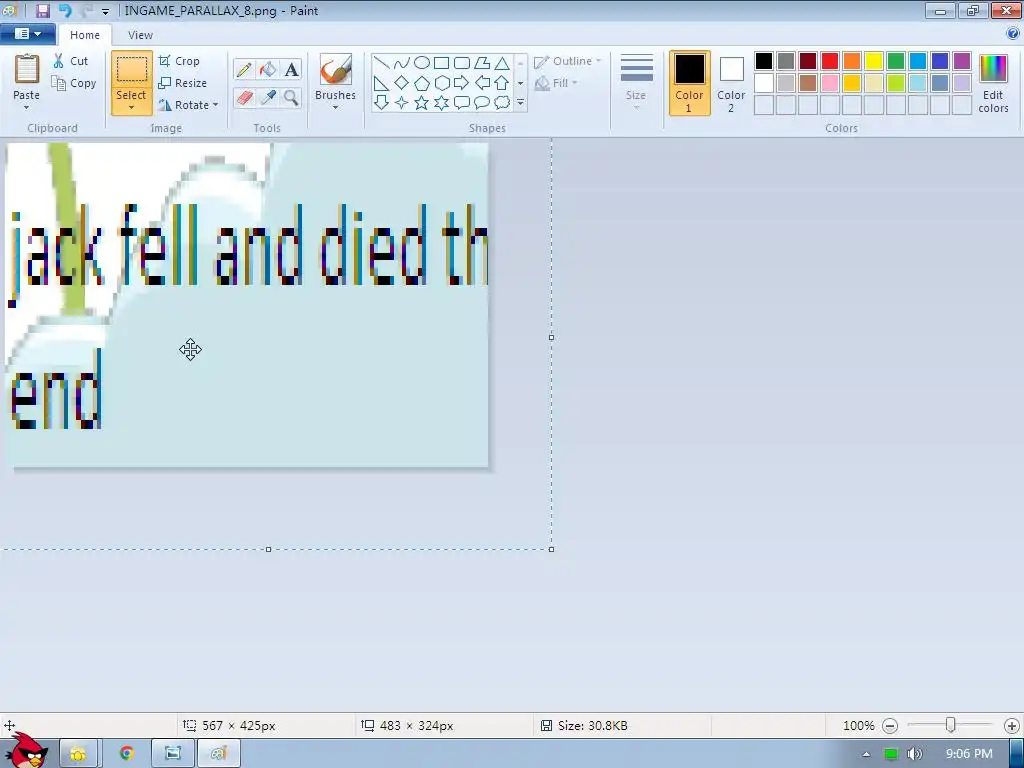The height and width of the screenshot is (768, 1024).
Task: Select the Magnifier tool
Action: point(291,98)
